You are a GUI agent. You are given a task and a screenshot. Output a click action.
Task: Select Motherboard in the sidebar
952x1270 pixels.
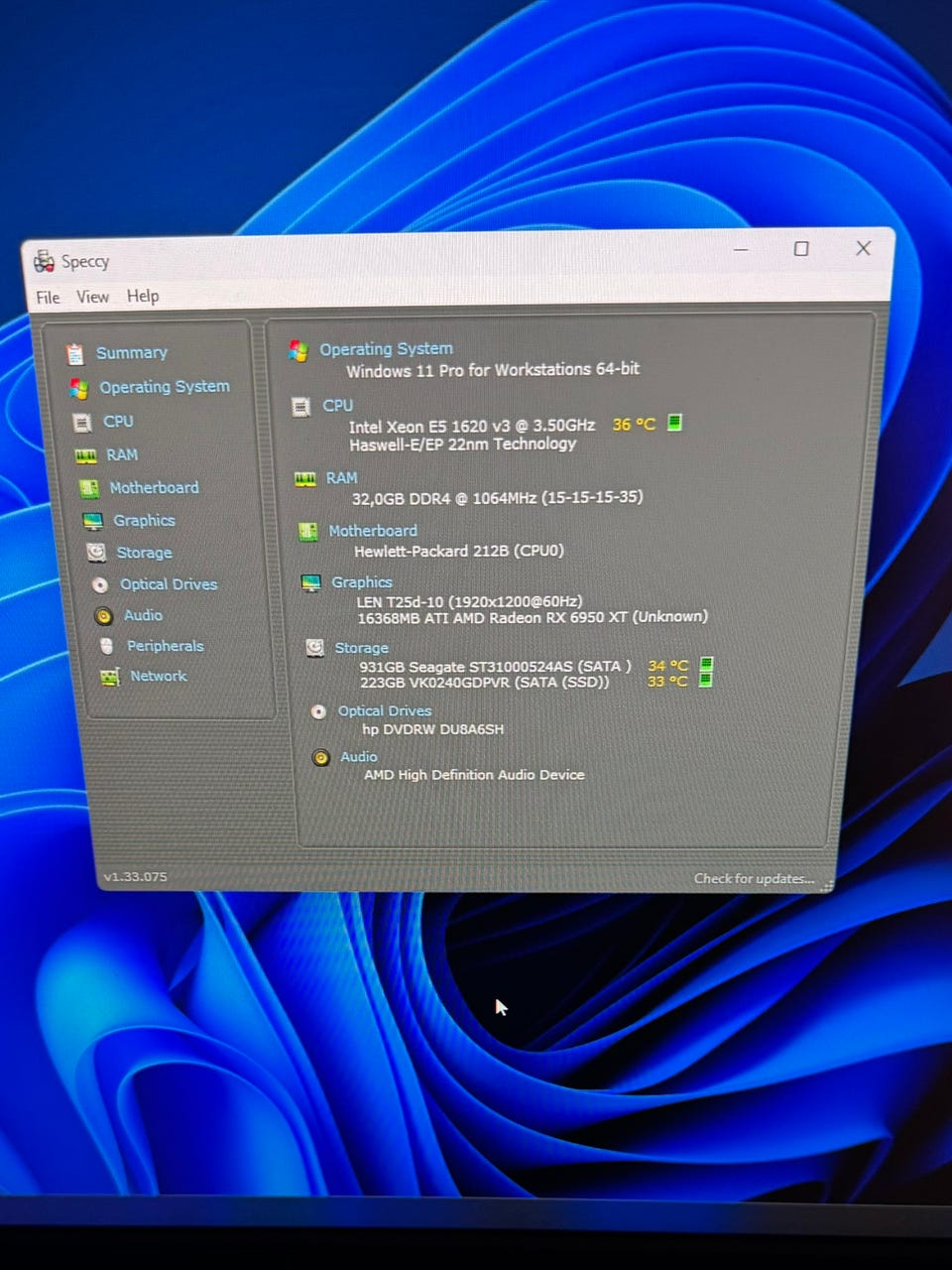pos(154,488)
